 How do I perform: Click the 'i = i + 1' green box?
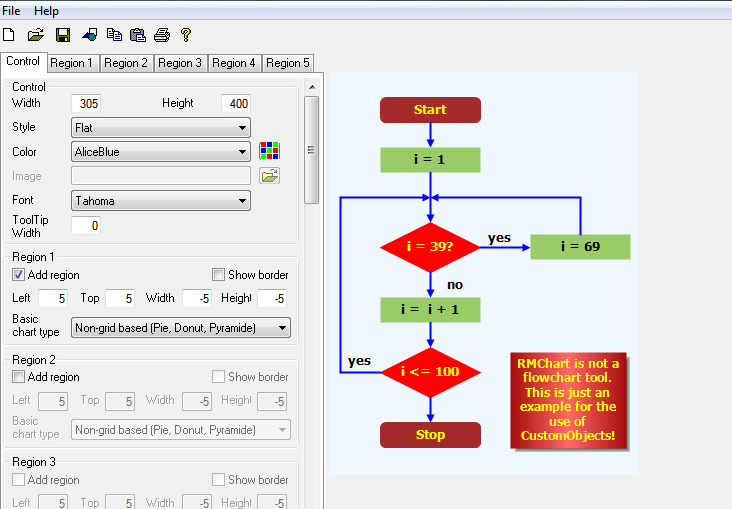(x=430, y=310)
